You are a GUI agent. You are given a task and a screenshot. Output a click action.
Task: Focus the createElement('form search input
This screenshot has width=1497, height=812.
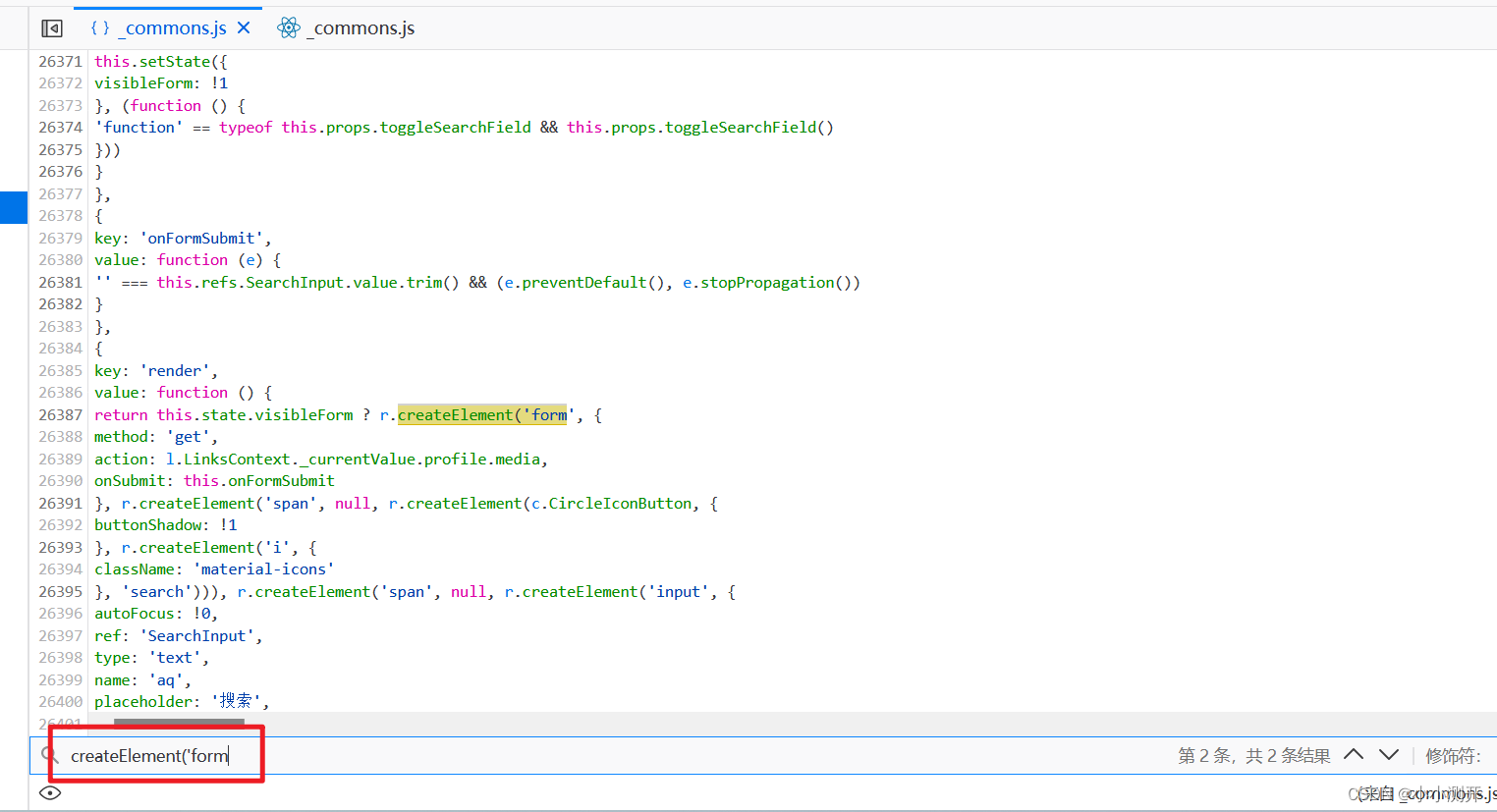[149, 756]
